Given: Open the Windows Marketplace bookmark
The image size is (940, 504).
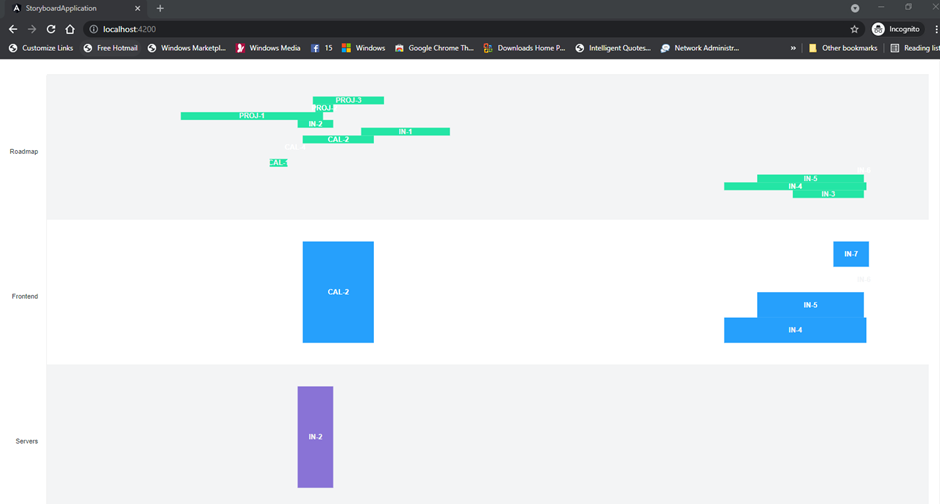Looking at the screenshot, I should [x=186, y=48].
